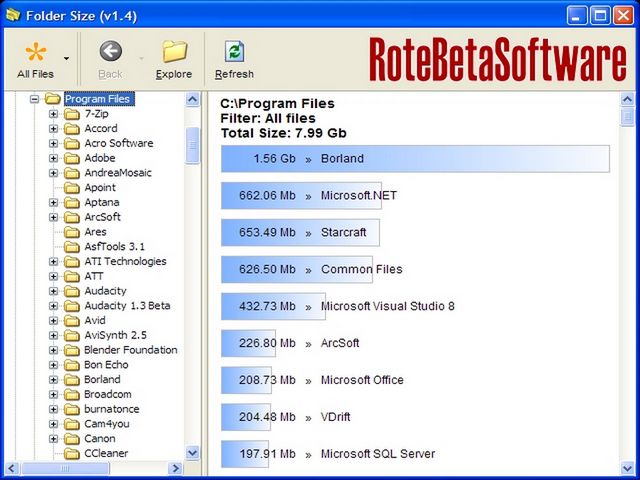
Task: Click the tree panel scroll up arrow
Action: click(192, 99)
